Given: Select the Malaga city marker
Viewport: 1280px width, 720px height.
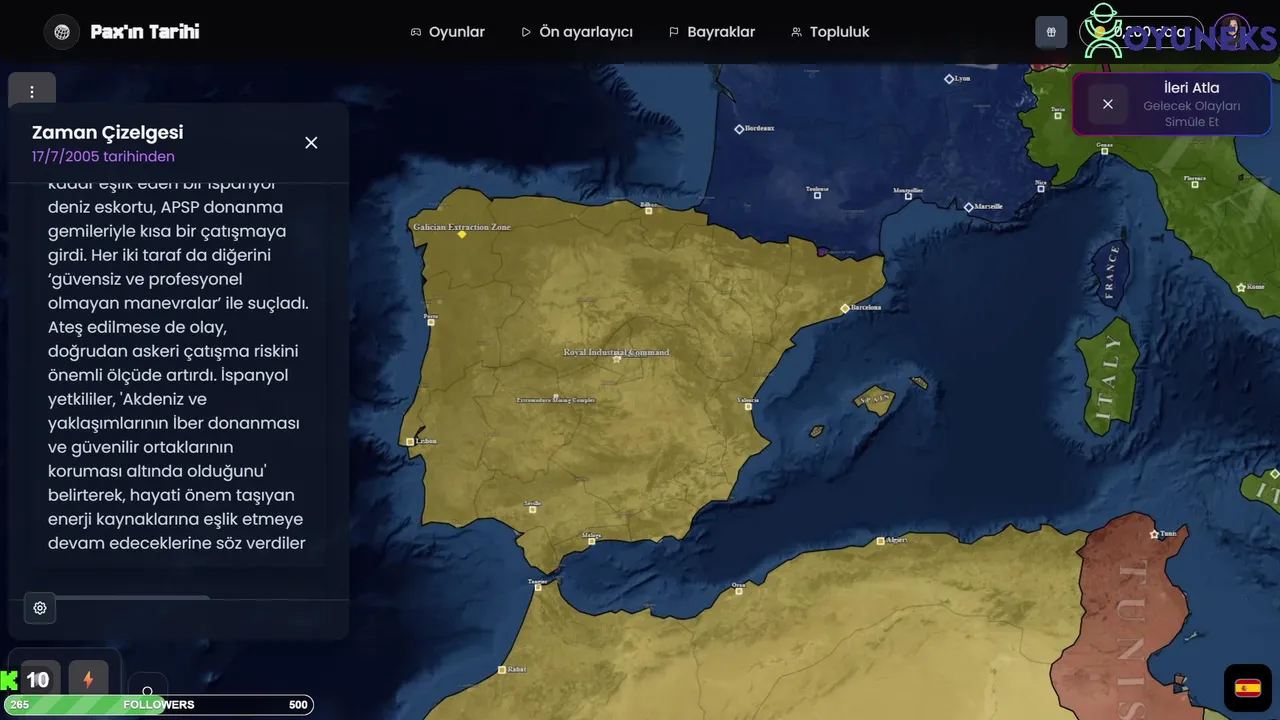Looking at the screenshot, I should [x=591, y=541].
